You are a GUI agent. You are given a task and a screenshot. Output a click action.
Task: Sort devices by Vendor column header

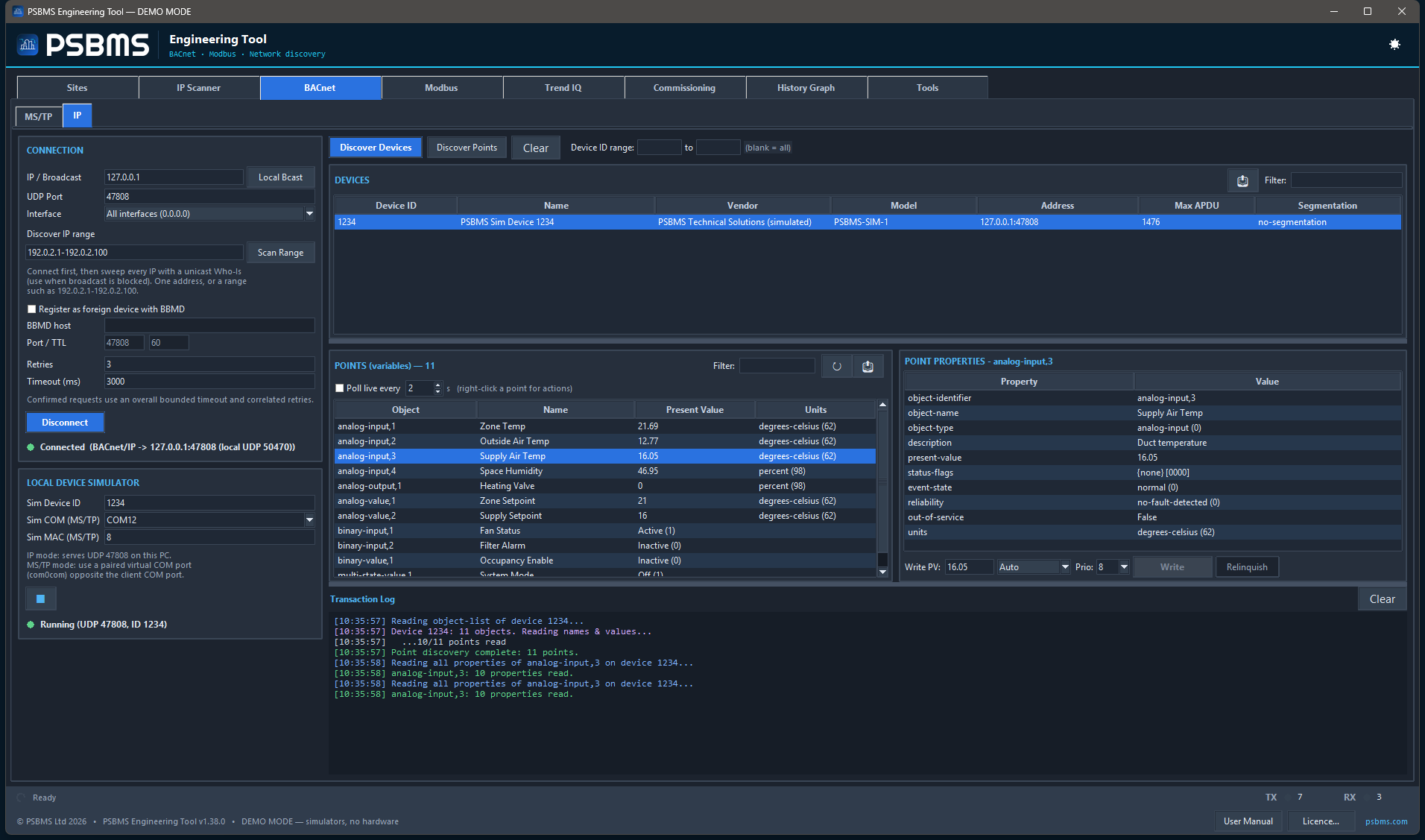[x=742, y=206]
